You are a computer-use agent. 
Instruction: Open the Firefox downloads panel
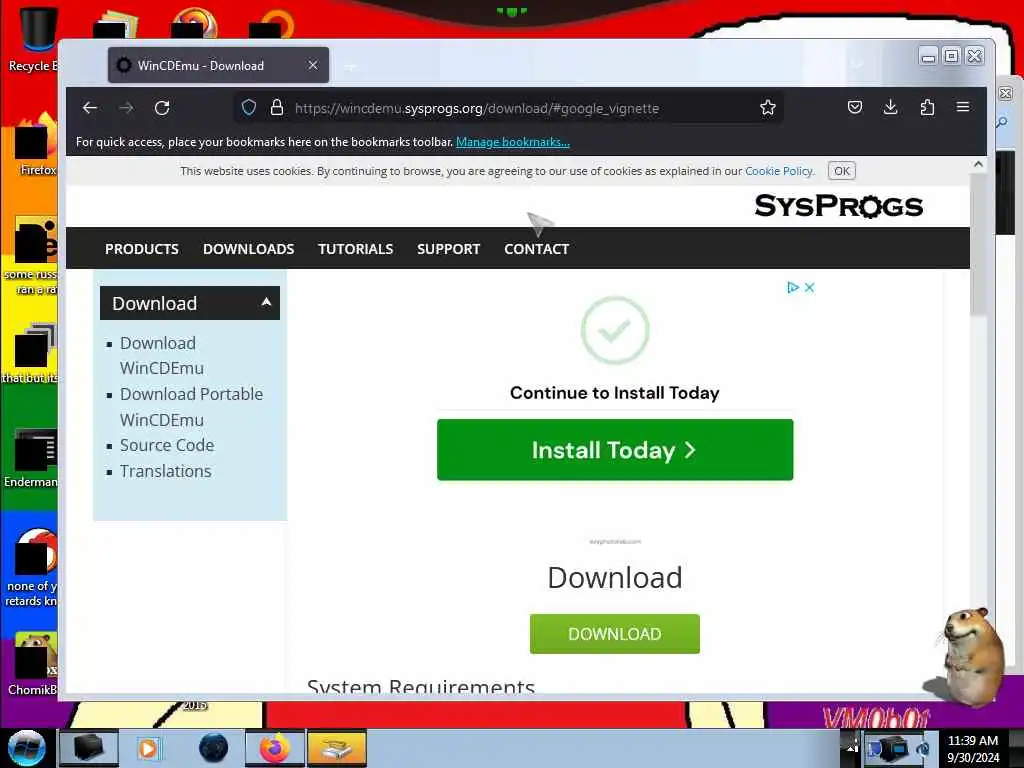pos(890,108)
